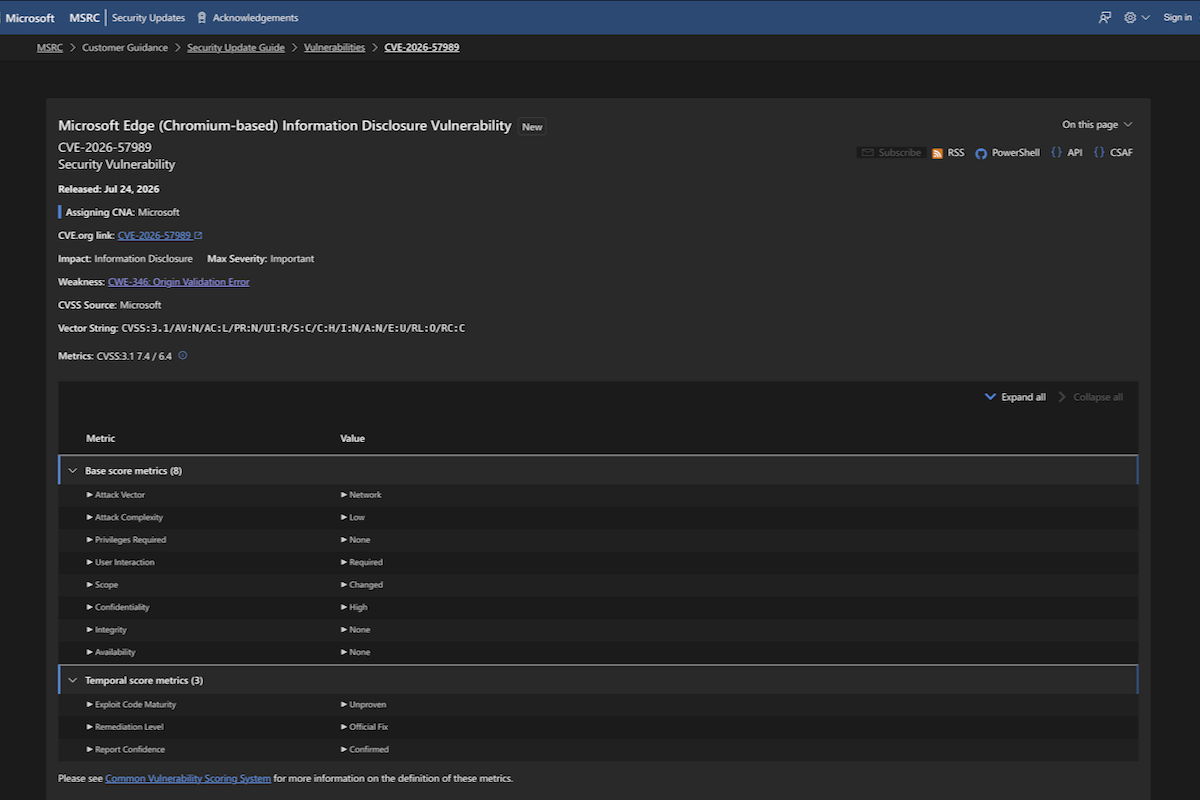Click the Subscribe label

[x=900, y=153]
